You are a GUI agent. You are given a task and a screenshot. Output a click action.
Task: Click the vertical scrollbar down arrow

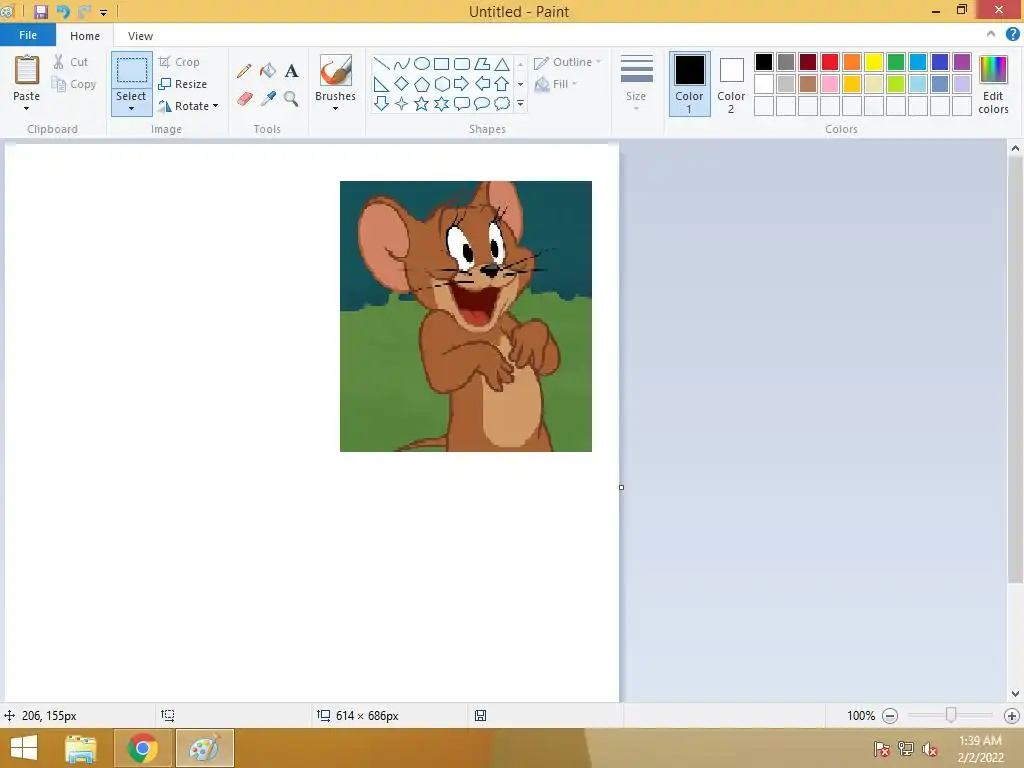(1016, 694)
